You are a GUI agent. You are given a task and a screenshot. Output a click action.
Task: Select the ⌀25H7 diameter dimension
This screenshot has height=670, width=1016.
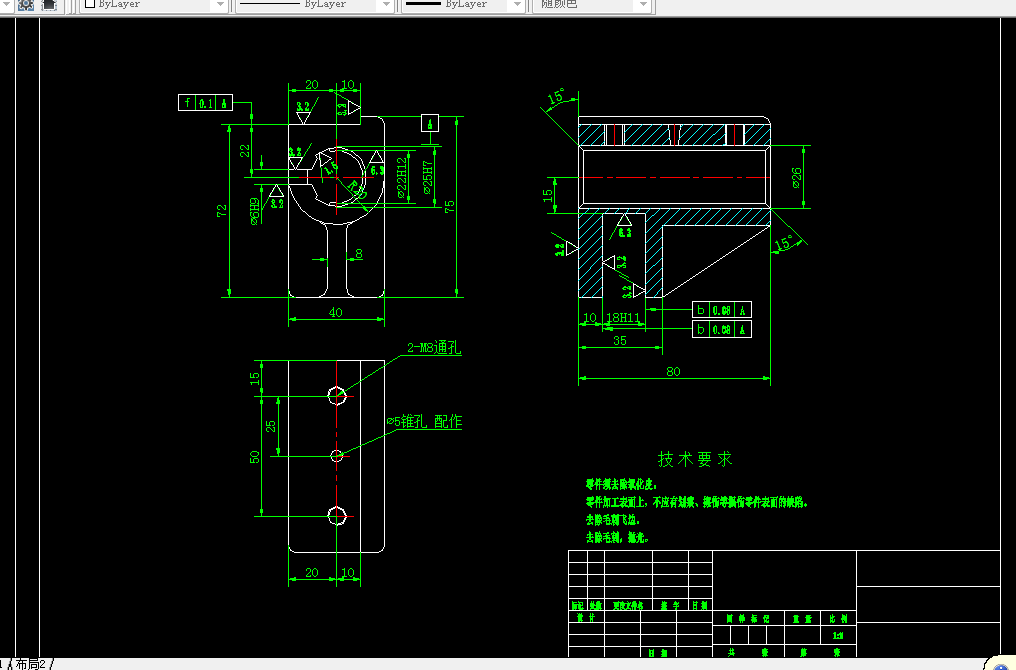point(428,178)
